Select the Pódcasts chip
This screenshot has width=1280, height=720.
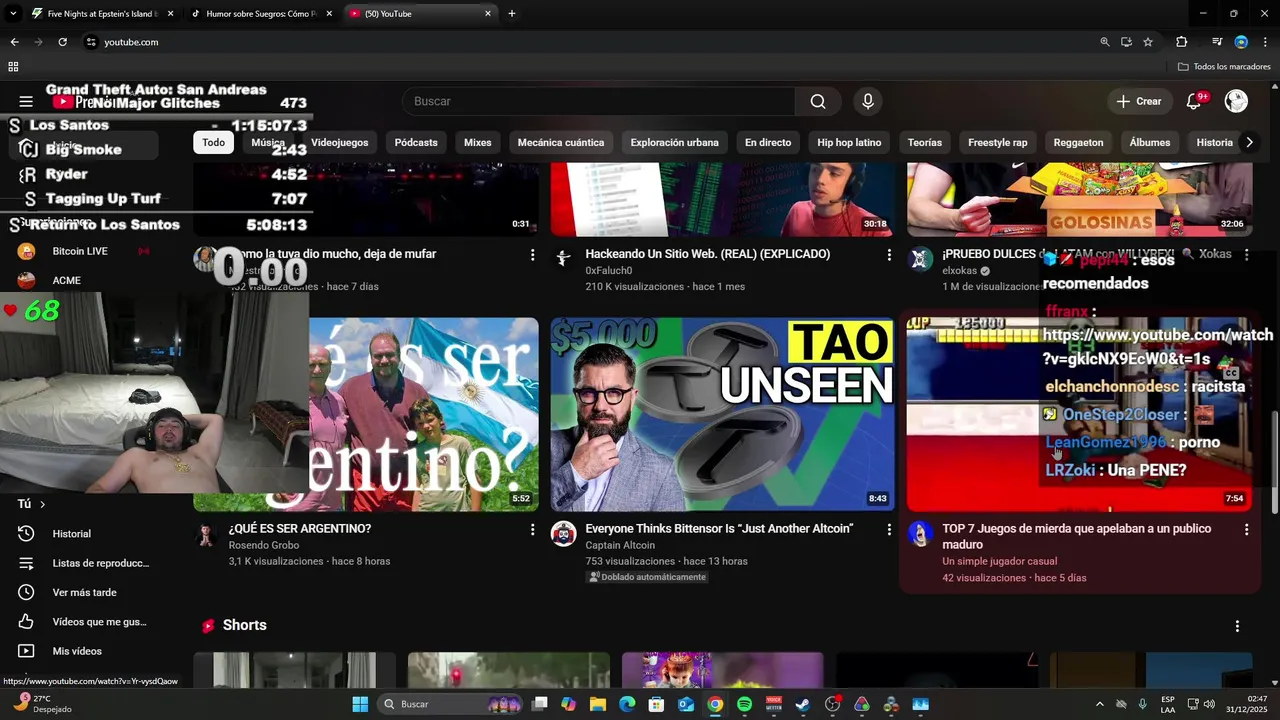click(416, 142)
